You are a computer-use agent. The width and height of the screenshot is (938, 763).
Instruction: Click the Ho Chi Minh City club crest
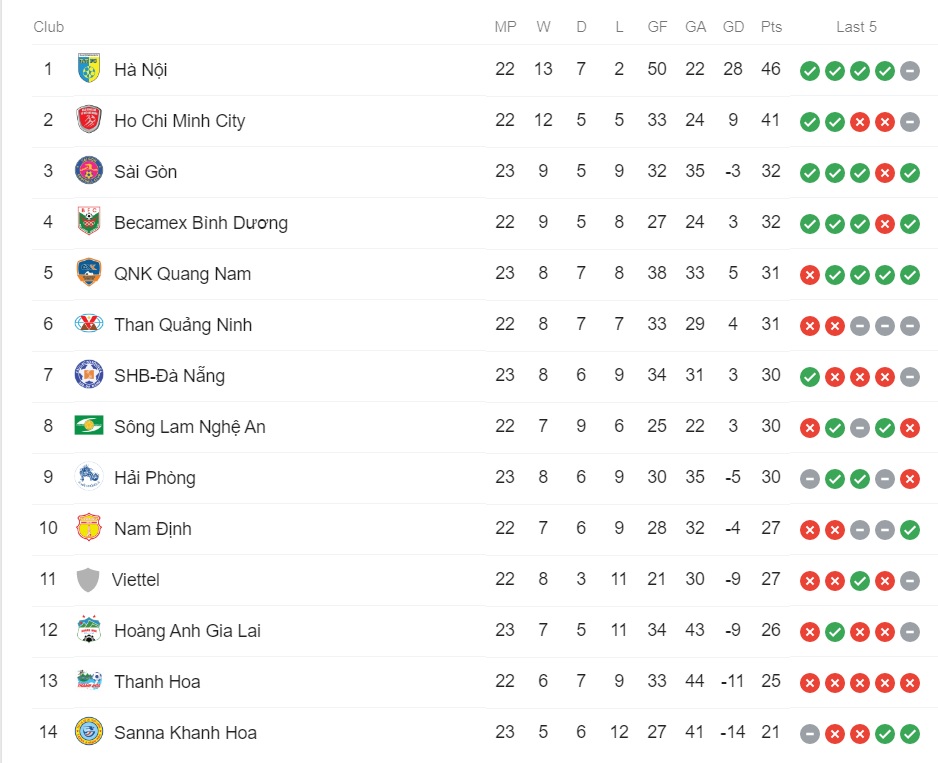89,120
